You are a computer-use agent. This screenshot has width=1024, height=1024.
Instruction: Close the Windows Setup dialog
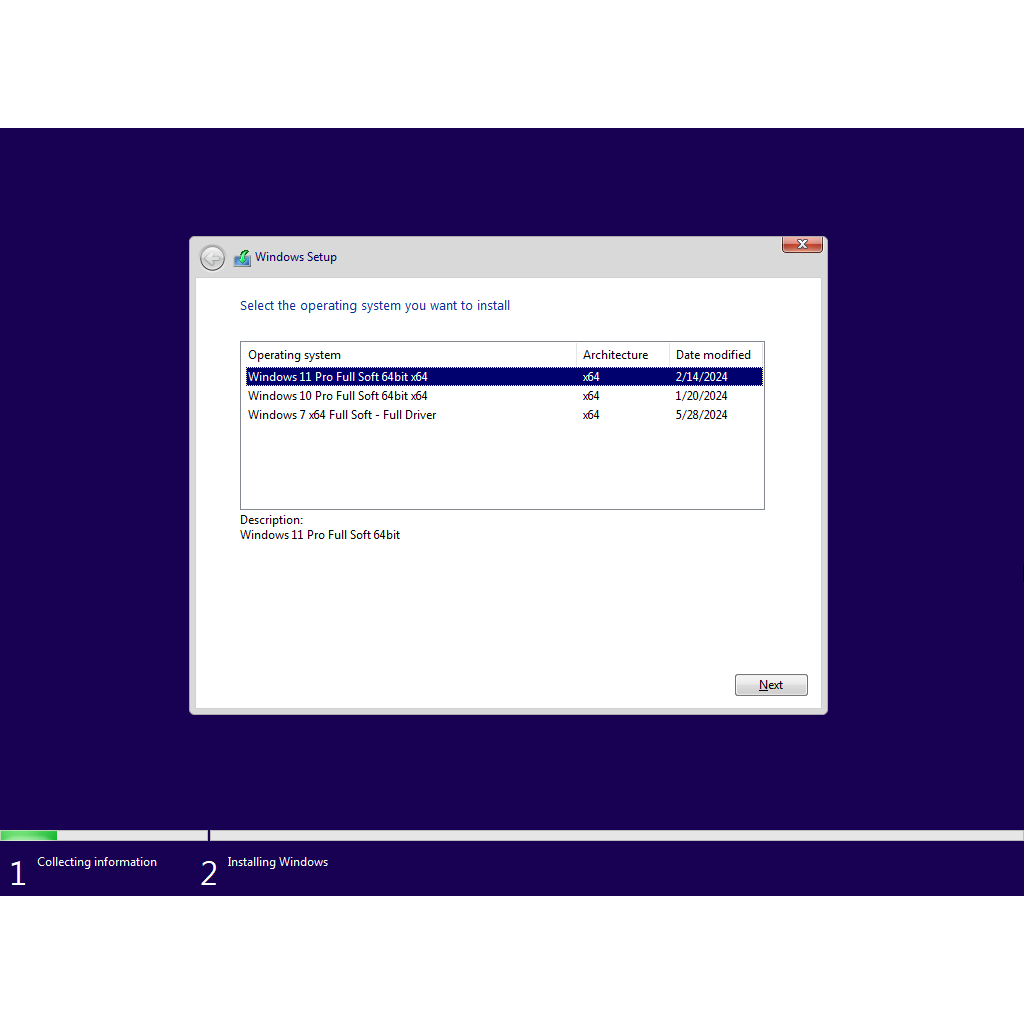802,245
